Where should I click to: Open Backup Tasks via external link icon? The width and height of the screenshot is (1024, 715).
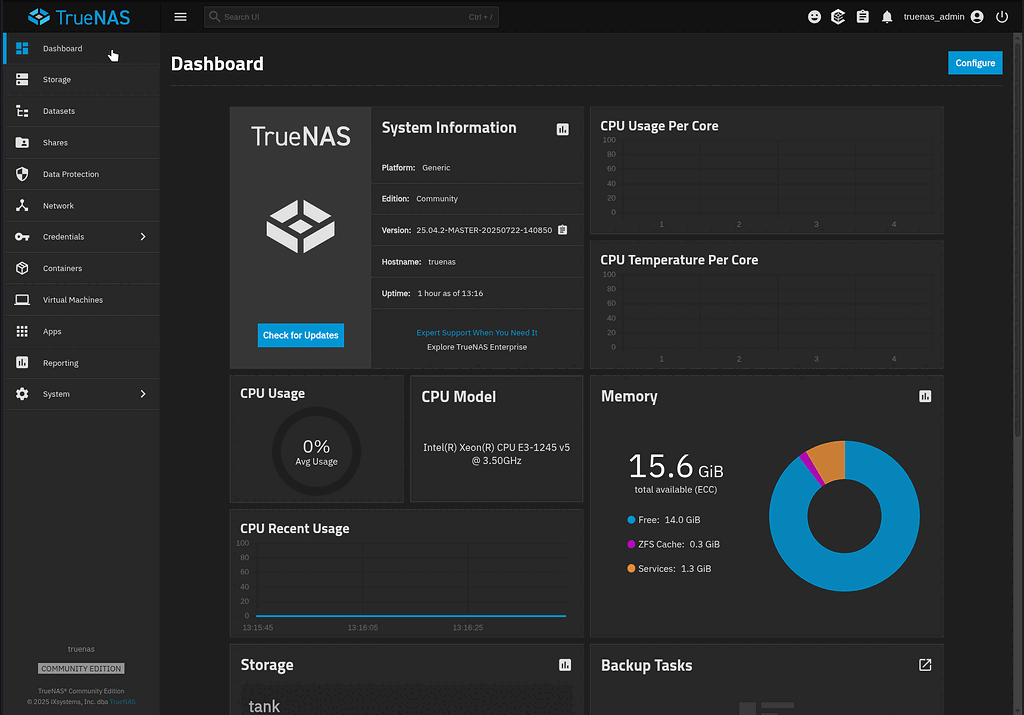[x=924, y=664]
